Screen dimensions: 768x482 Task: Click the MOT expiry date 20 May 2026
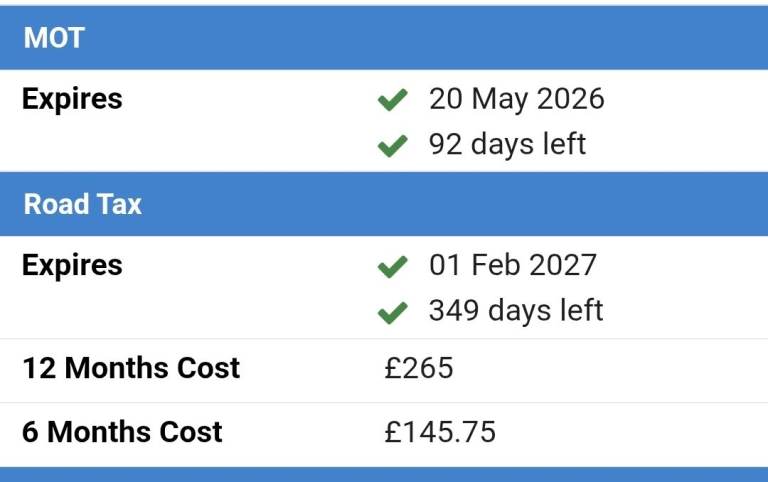[x=516, y=99]
